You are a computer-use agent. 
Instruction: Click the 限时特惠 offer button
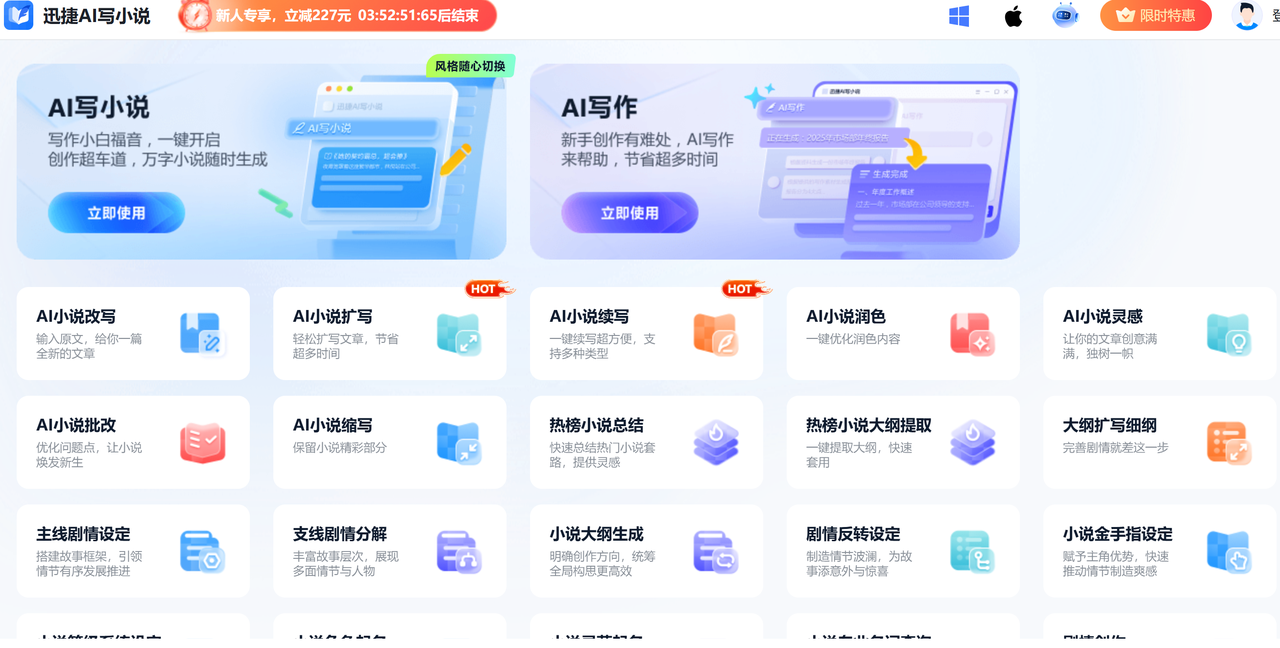click(1156, 15)
